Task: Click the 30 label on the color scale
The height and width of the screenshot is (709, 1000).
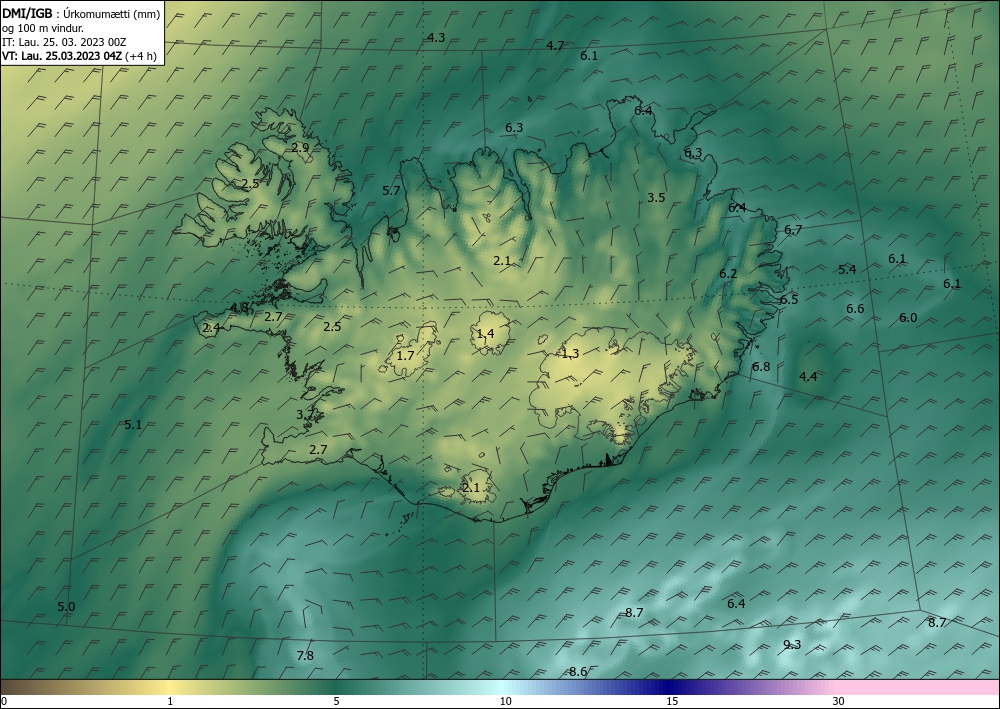Action: pyautogui.click(x=838, y=702)
